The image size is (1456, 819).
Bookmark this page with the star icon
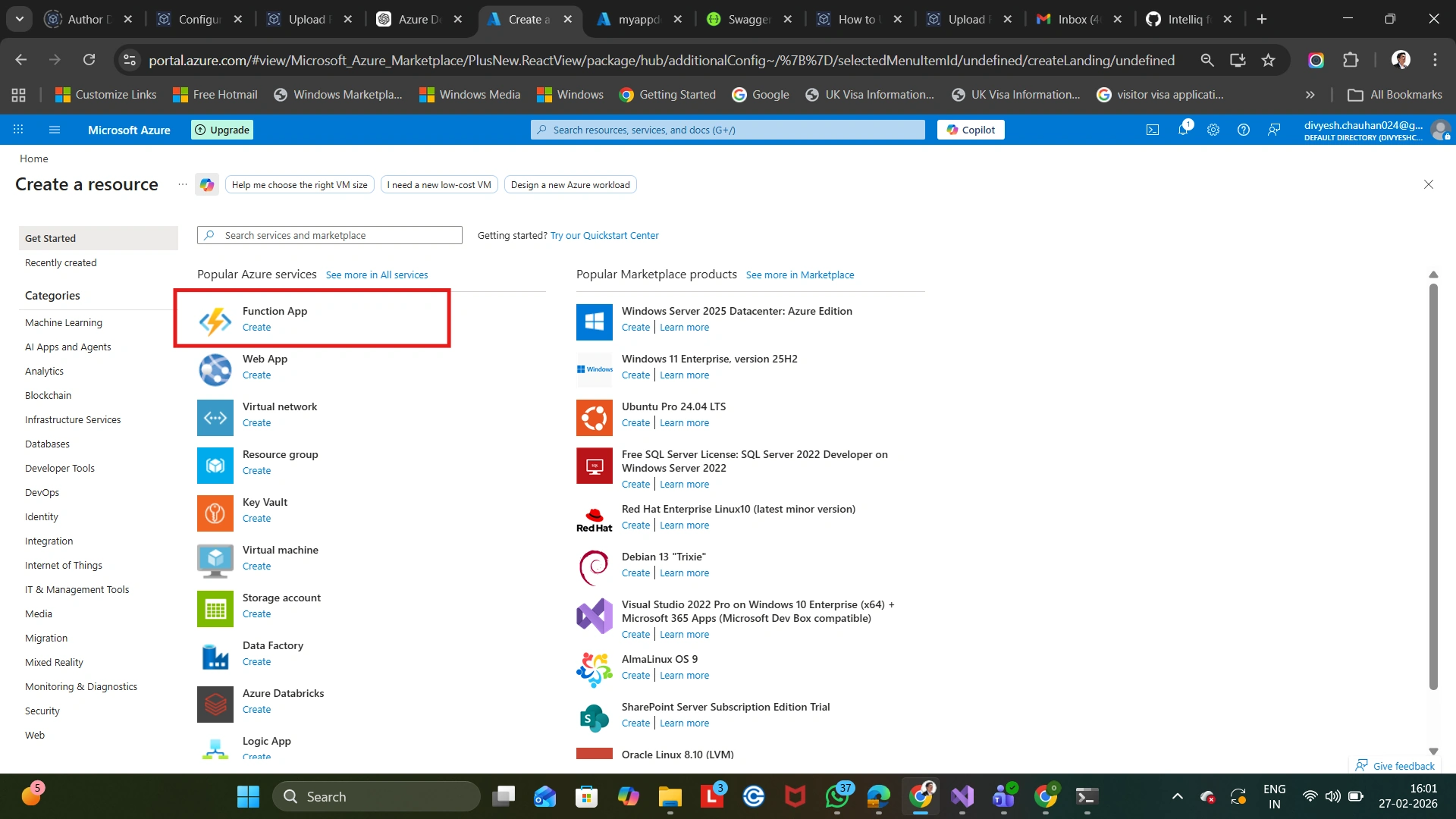point(1268,60)
